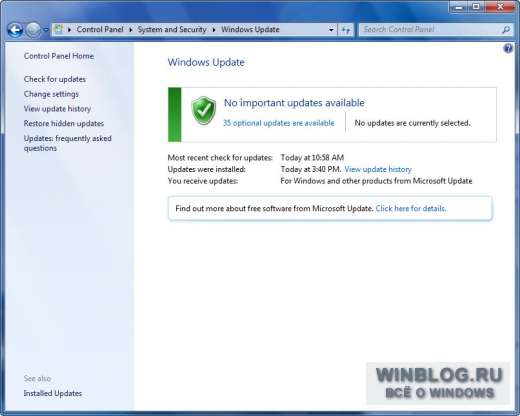Click the magnifier search icon
The image size is (520, 416).
[506, 30]
